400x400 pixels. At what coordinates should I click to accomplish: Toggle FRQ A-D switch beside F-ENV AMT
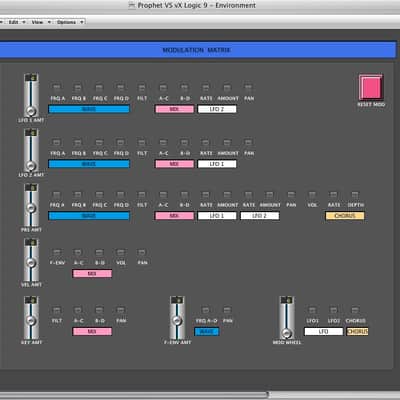(206, 310)
